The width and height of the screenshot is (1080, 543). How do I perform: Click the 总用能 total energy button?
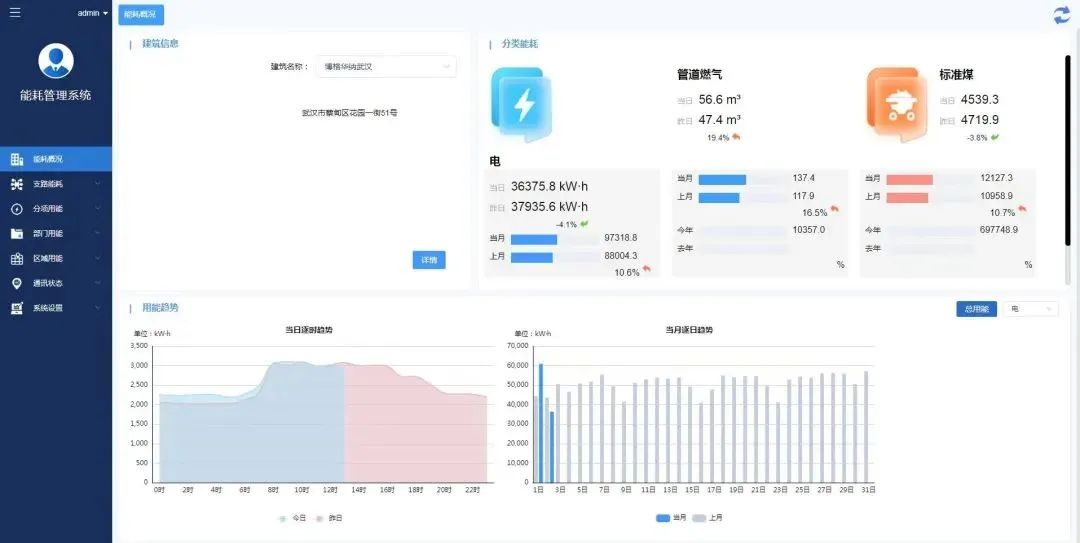[976, 309]
